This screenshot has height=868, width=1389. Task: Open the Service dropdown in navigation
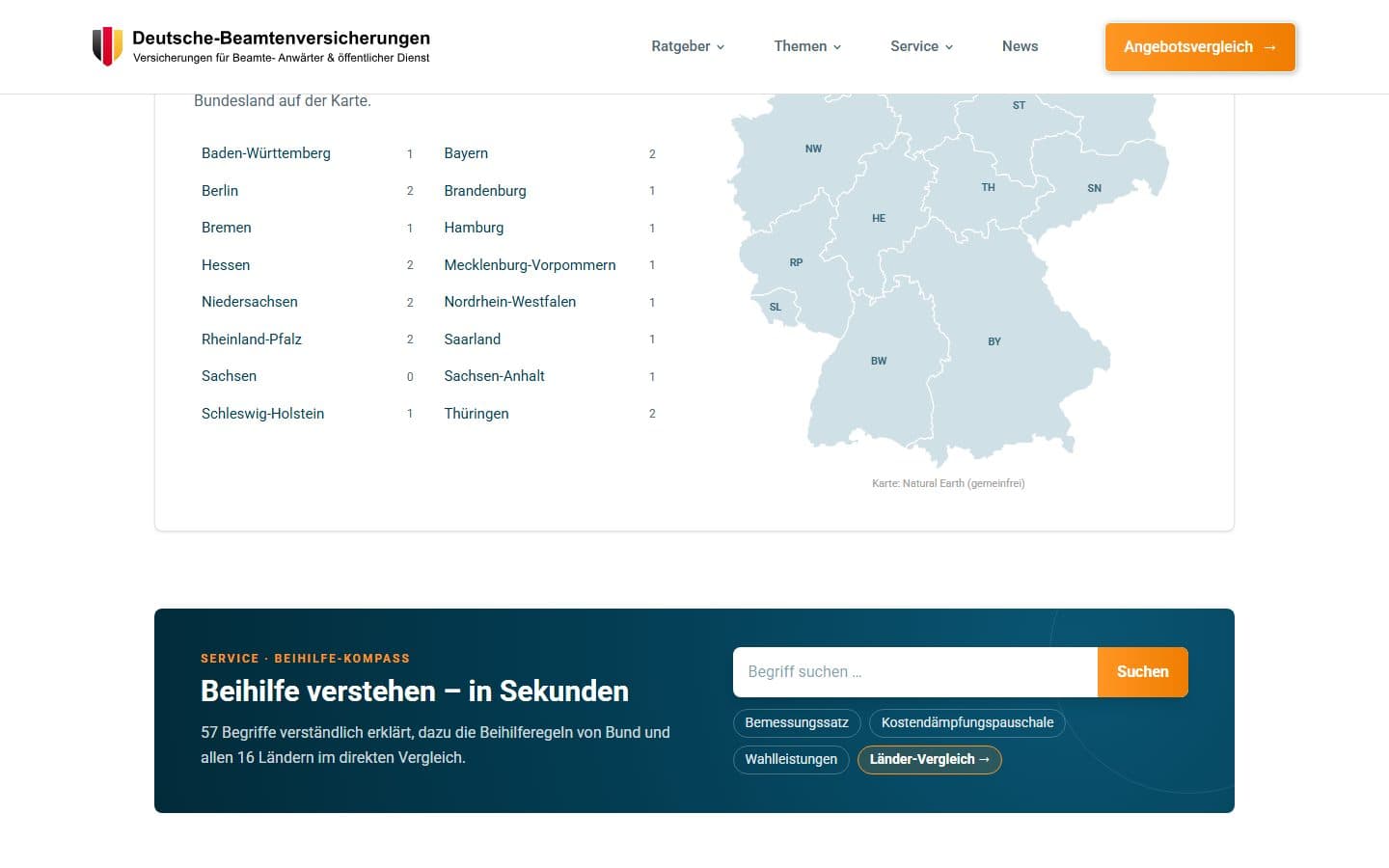click(921, 46)
